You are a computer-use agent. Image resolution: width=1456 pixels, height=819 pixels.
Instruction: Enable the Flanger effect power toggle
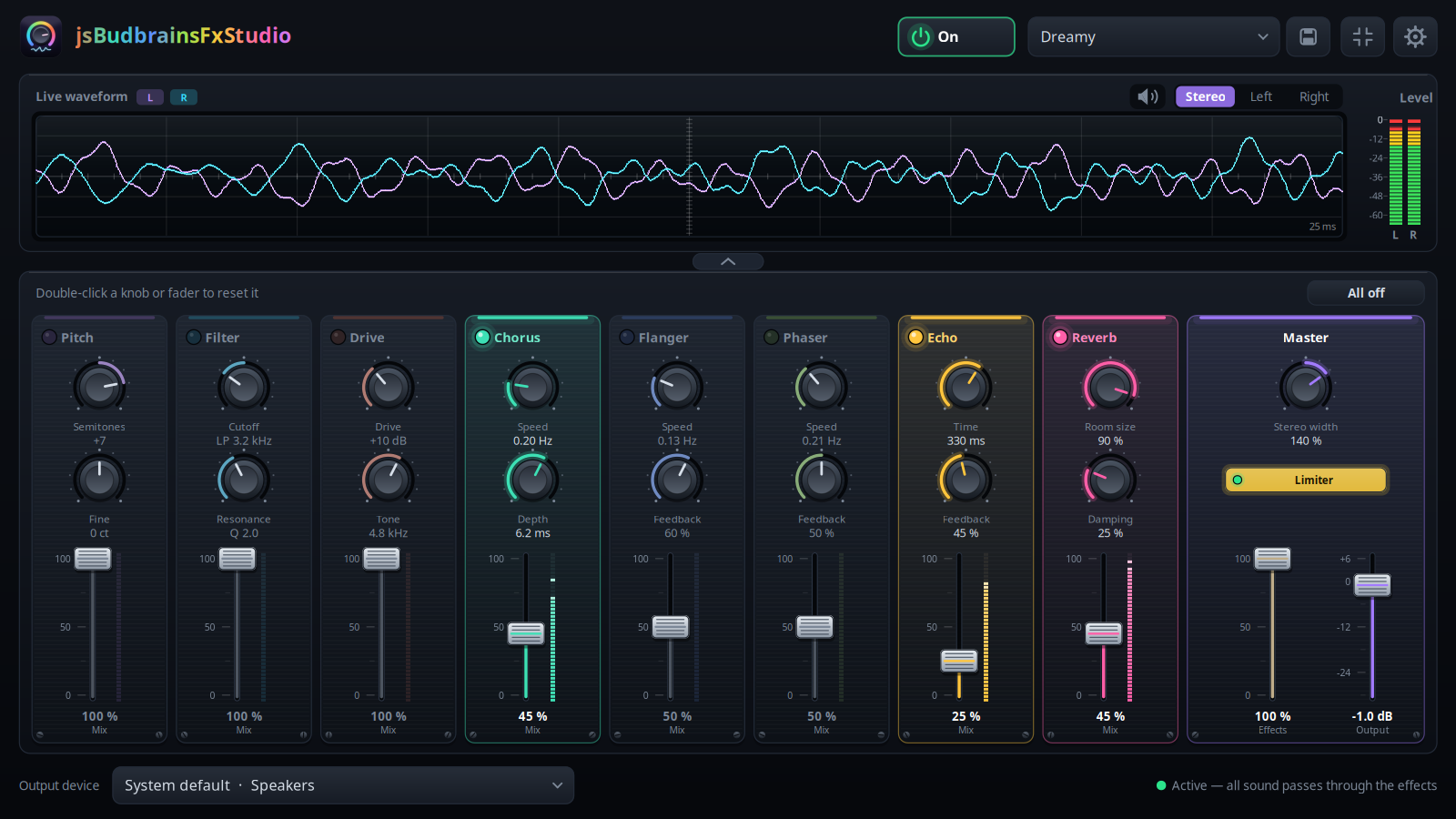click(627, 338)
